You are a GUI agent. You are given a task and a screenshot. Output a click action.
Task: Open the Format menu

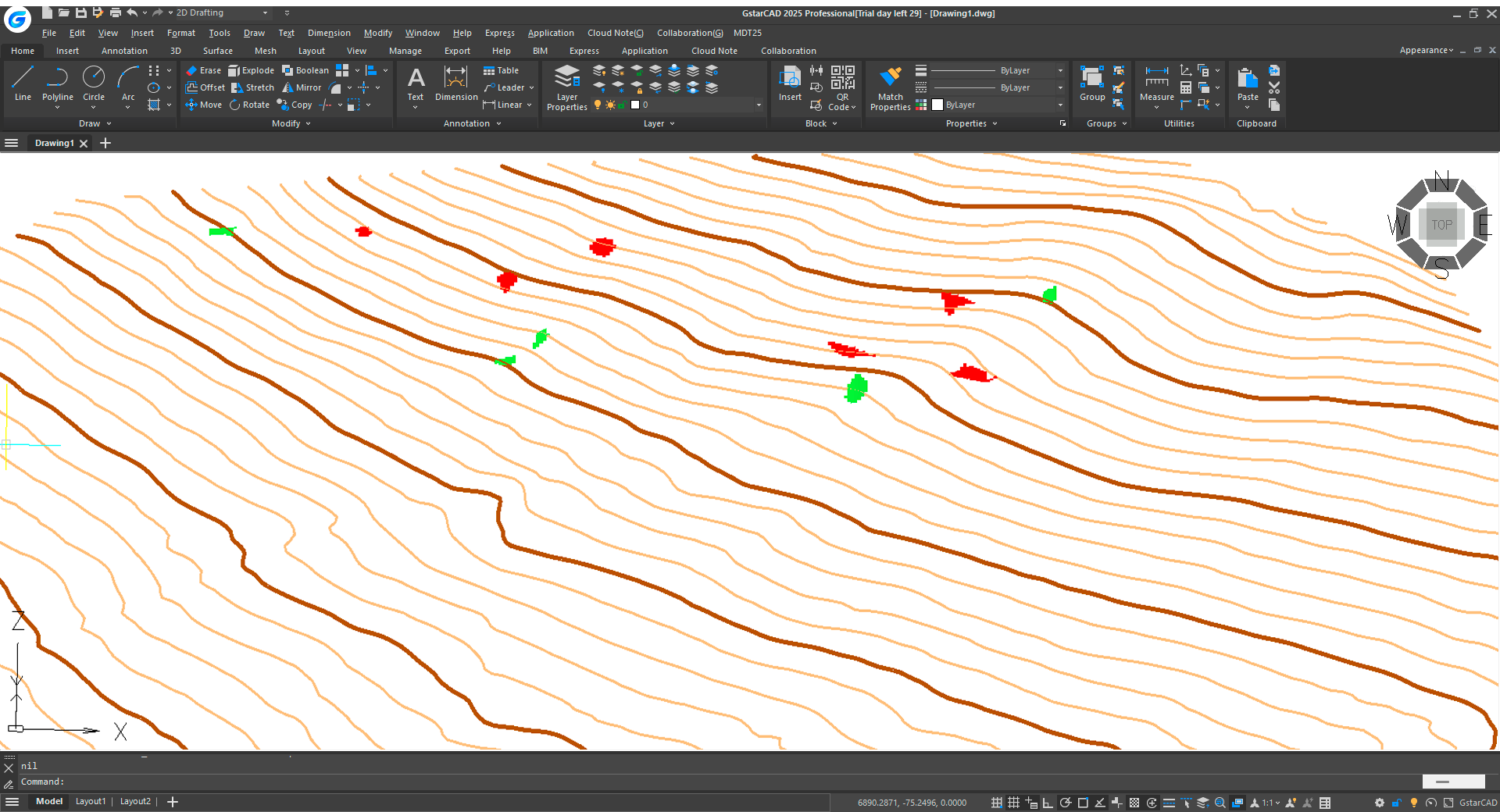[x=181, y=33]
